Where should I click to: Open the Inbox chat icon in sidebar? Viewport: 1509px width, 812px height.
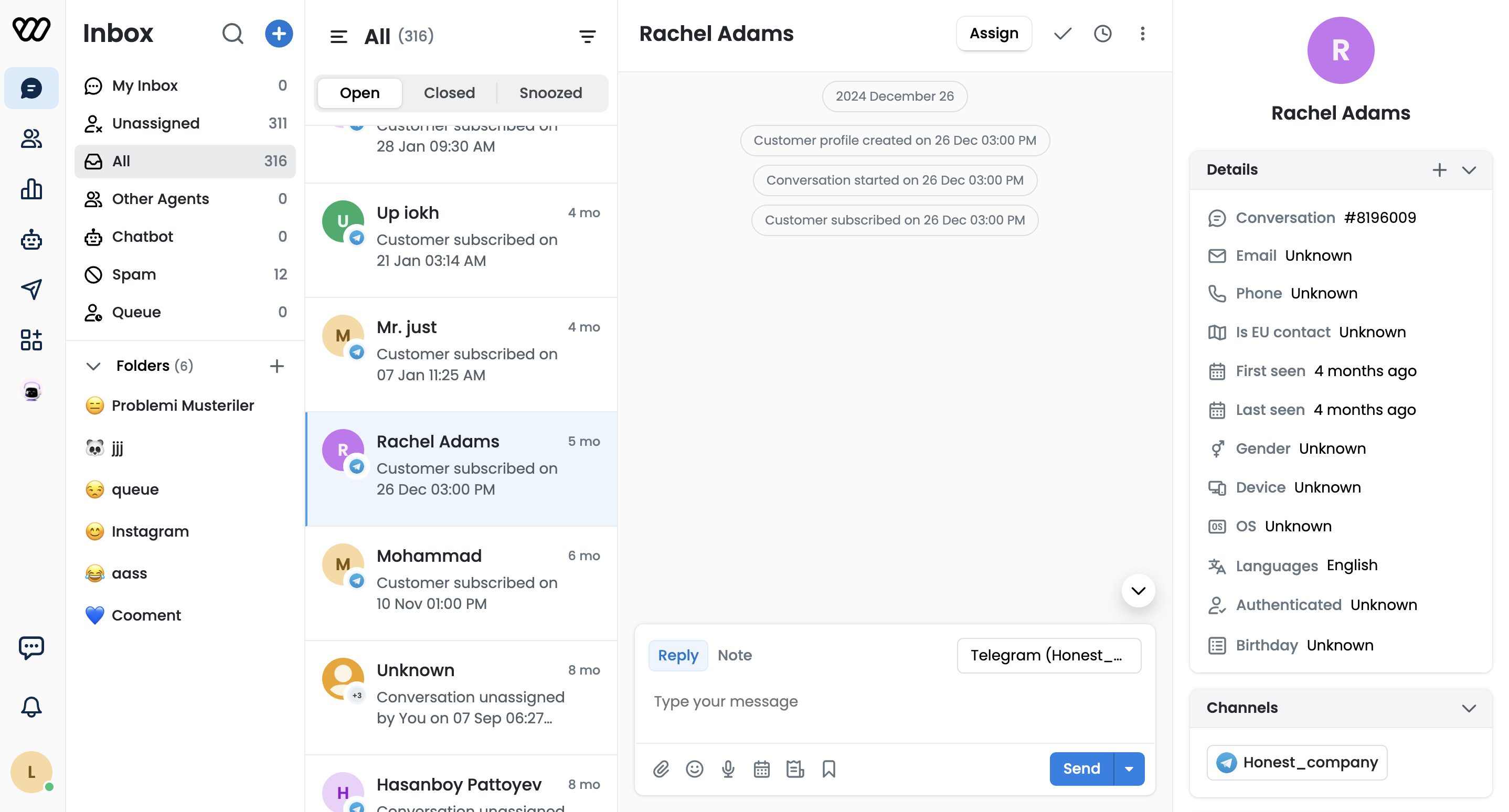click(31, 89)
